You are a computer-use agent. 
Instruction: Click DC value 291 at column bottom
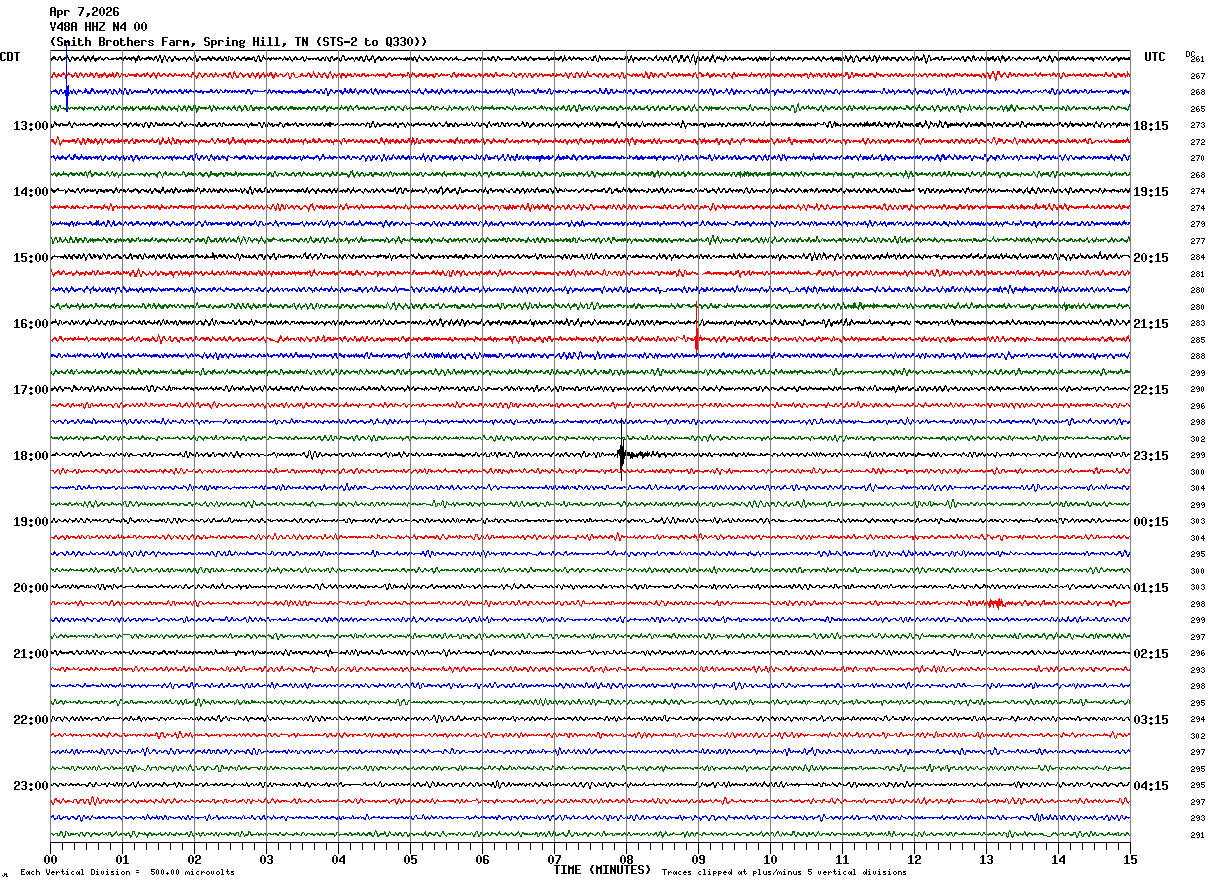1198,835
